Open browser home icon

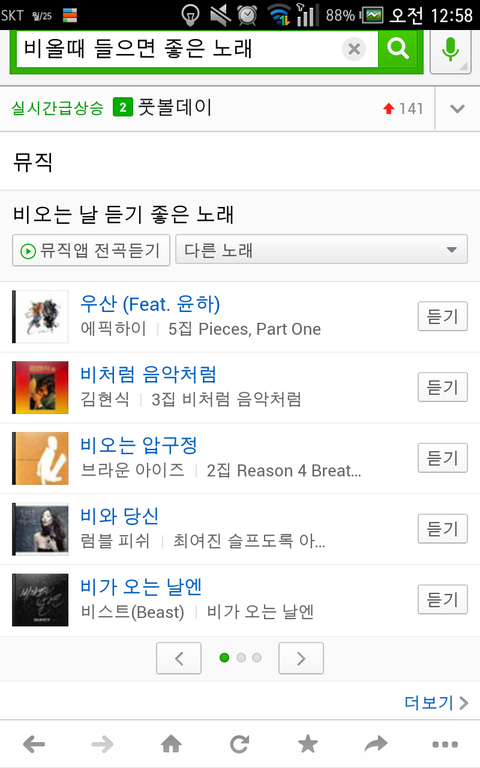pos(171,744)
